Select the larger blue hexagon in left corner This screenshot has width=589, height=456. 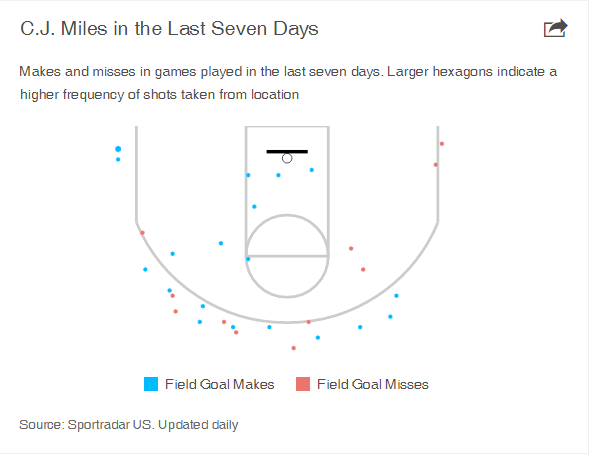pyautogui.click(x=118, y=149)
